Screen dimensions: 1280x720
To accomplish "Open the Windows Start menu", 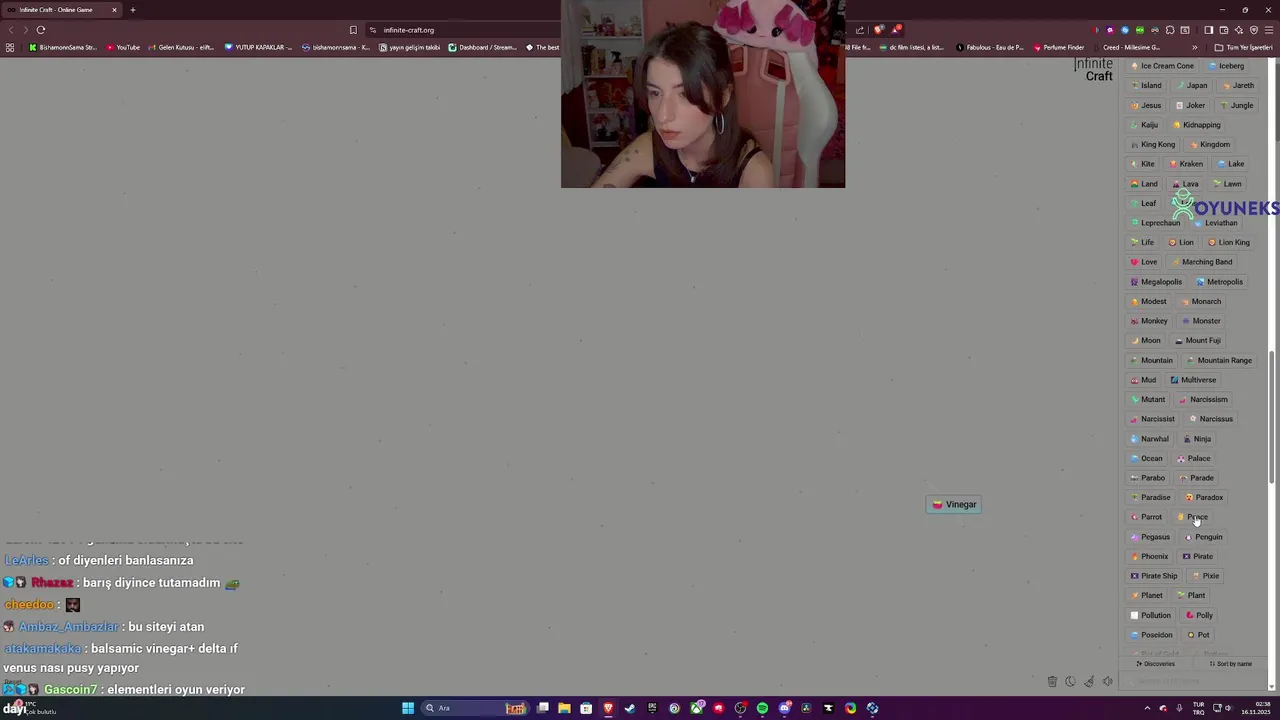I will coord(408,708).
